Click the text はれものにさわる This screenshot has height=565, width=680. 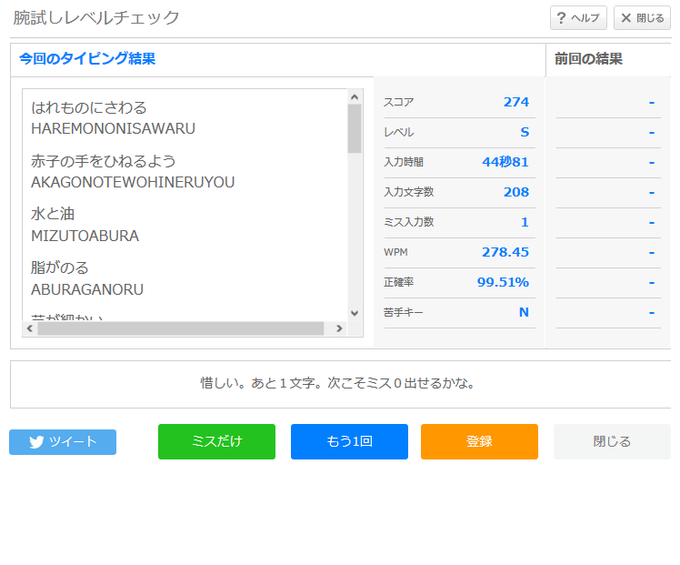(89, 108)
